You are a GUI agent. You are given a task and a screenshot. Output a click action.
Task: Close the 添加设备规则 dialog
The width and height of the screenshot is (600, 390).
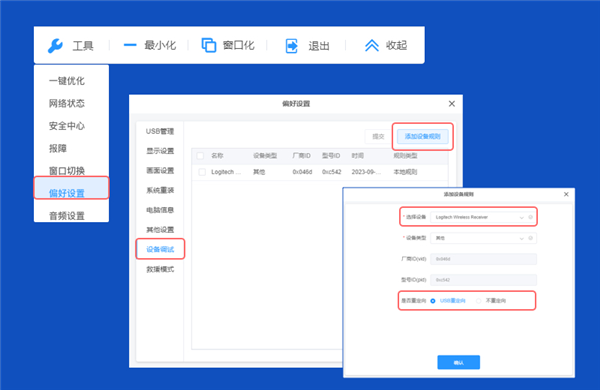coord(566,194)
